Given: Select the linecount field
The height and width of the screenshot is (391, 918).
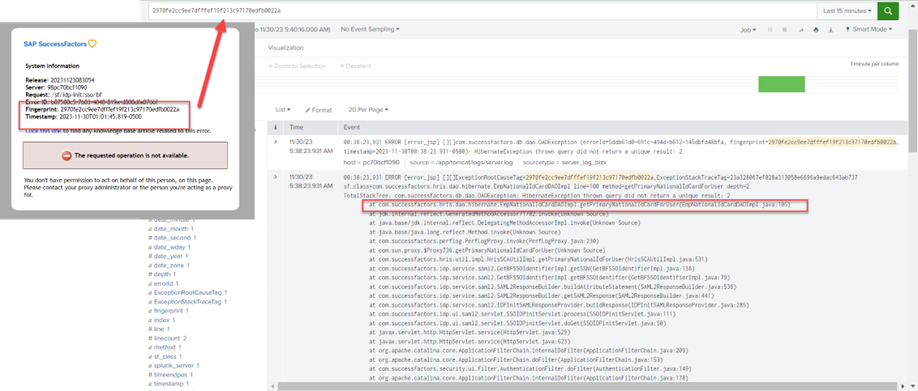Looking at the screenshot, I should click(167, 338).
